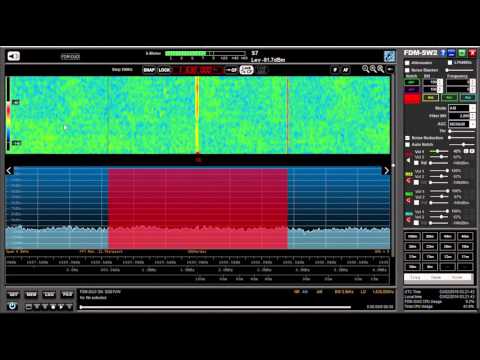This screenshot has height=360, width=480.
Task: Toggle the RX2 squelch checkbox
Action: [416, 183]
